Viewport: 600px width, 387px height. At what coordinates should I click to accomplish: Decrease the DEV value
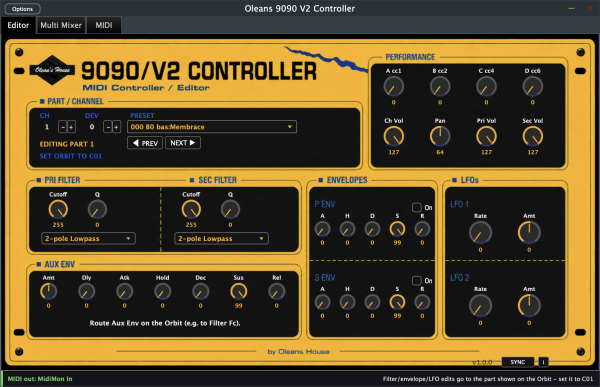click(108, 127)
